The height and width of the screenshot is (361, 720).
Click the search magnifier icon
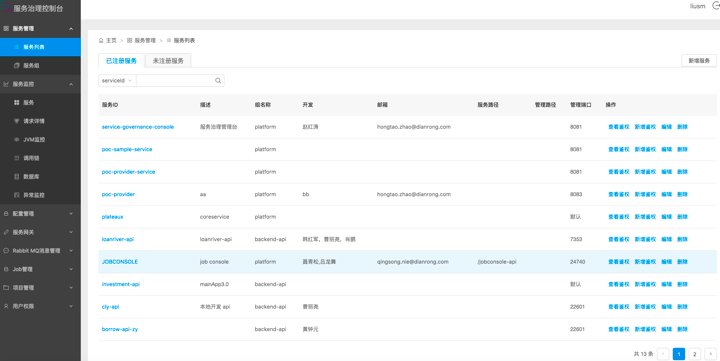(218, 80)
